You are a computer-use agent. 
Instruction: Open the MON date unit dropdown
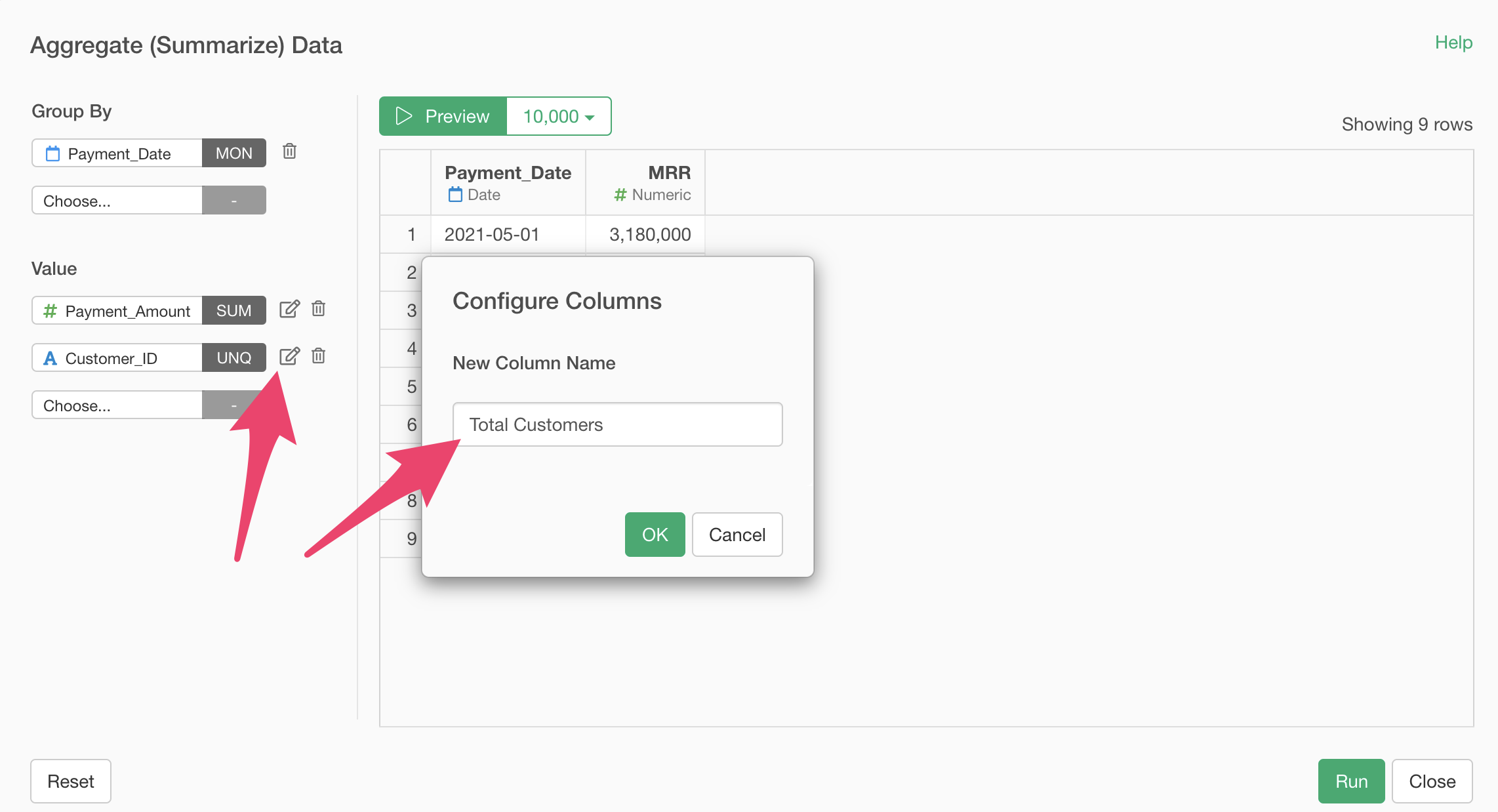point(233,153)
